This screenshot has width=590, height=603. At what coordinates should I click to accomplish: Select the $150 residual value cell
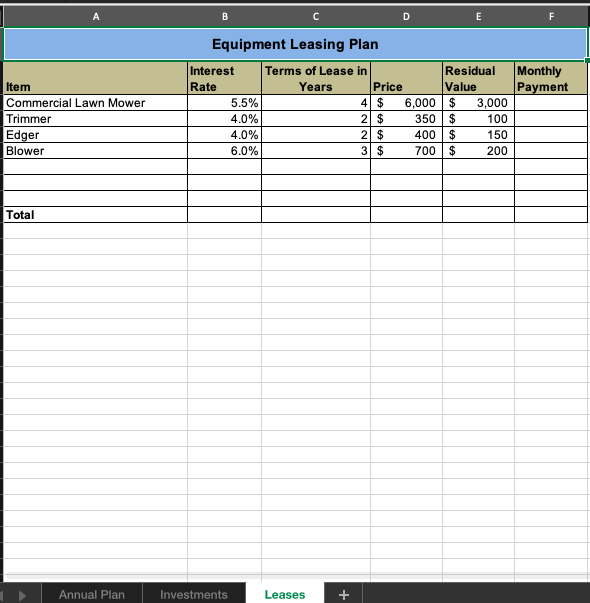478,135
